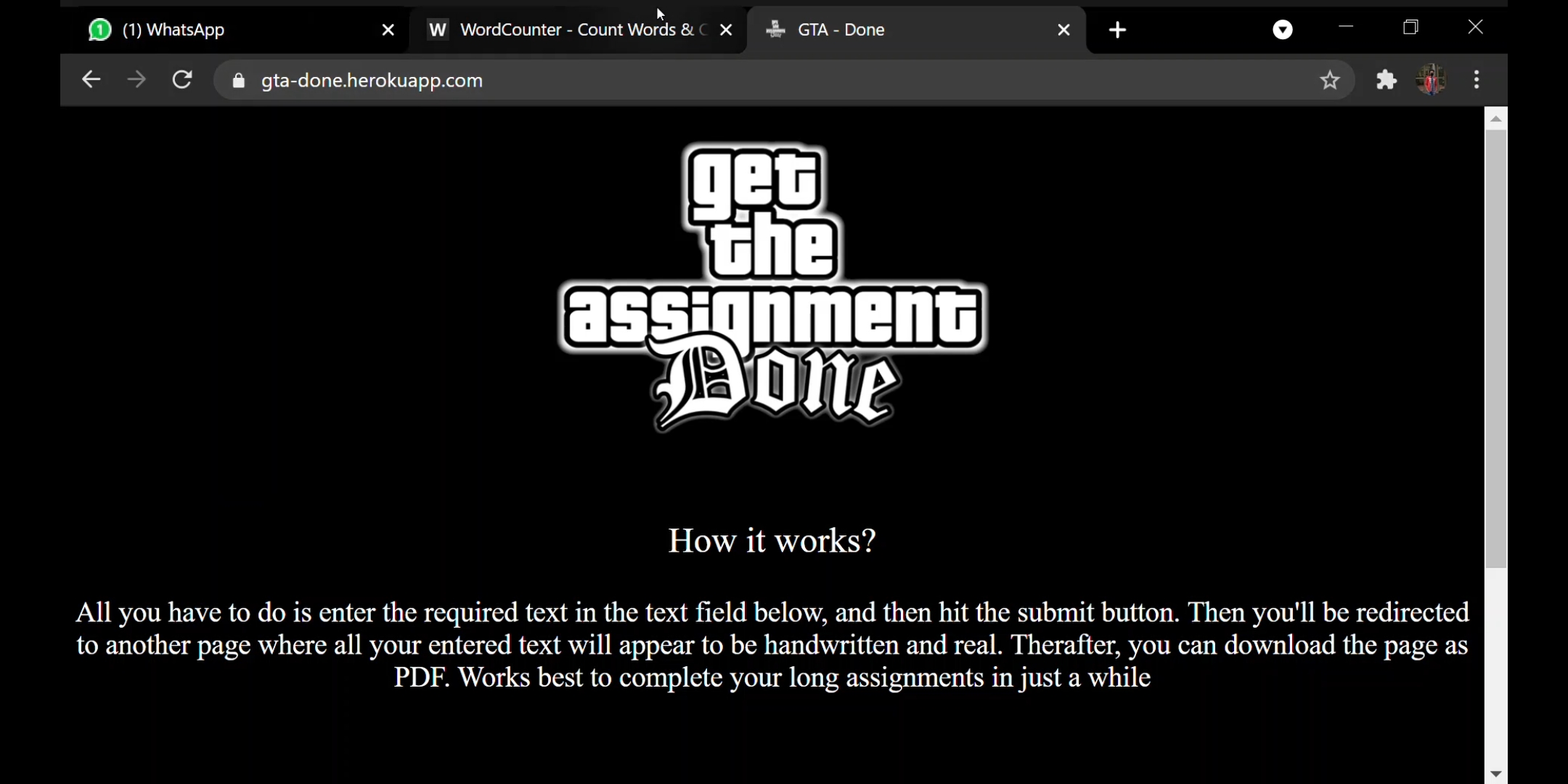Viewport: 1568px width, 784px height.
Task: Select the GTA - Done tab
Action: point(900,30)
